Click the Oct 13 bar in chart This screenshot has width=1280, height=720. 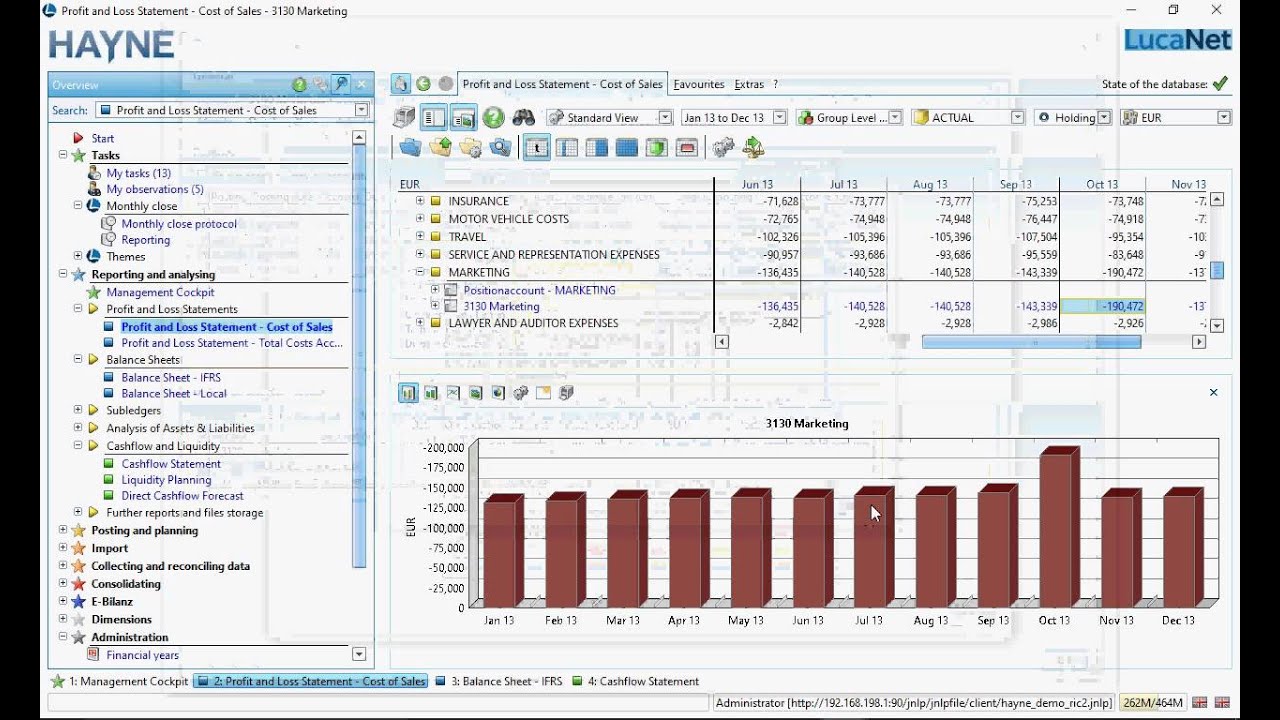pos(1058,528)
